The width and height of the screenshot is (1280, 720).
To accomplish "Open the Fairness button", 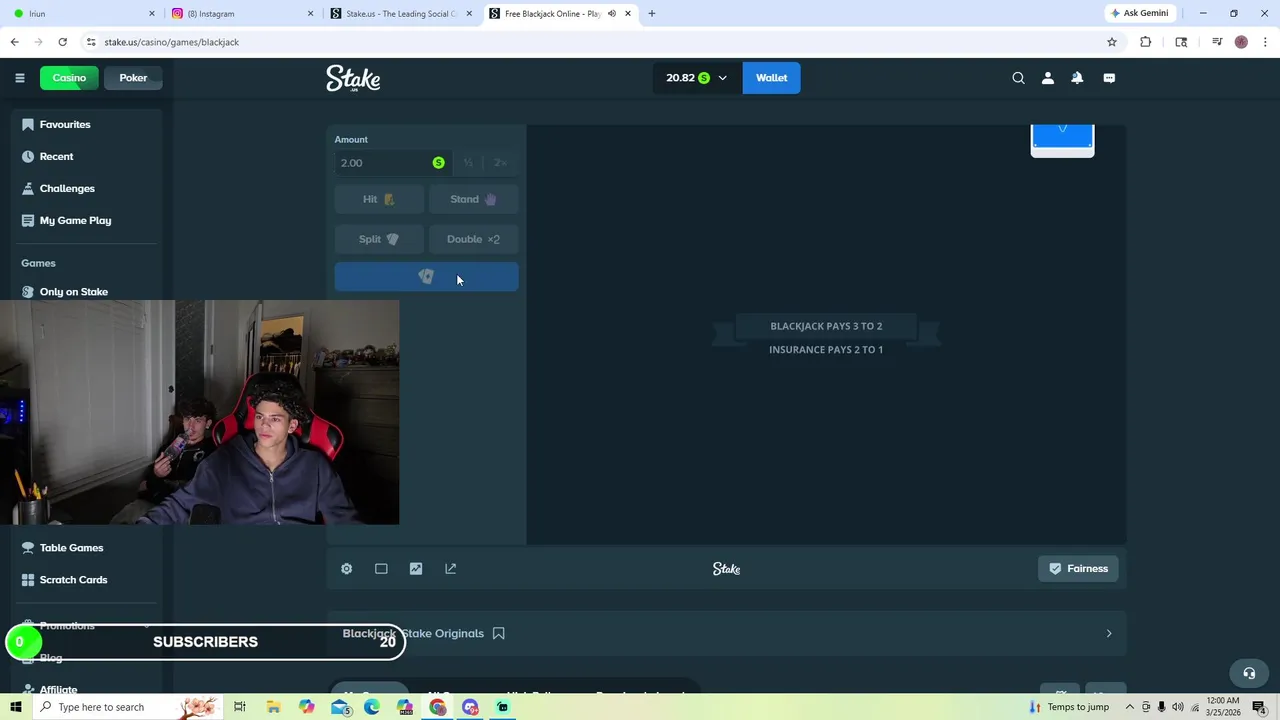I will click(1078, 569).
